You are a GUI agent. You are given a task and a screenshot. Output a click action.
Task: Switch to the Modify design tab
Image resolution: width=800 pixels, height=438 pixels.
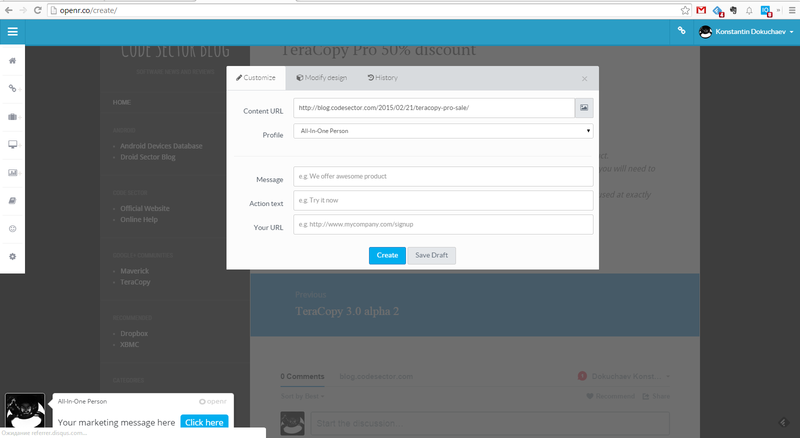[x=321, y=78]
